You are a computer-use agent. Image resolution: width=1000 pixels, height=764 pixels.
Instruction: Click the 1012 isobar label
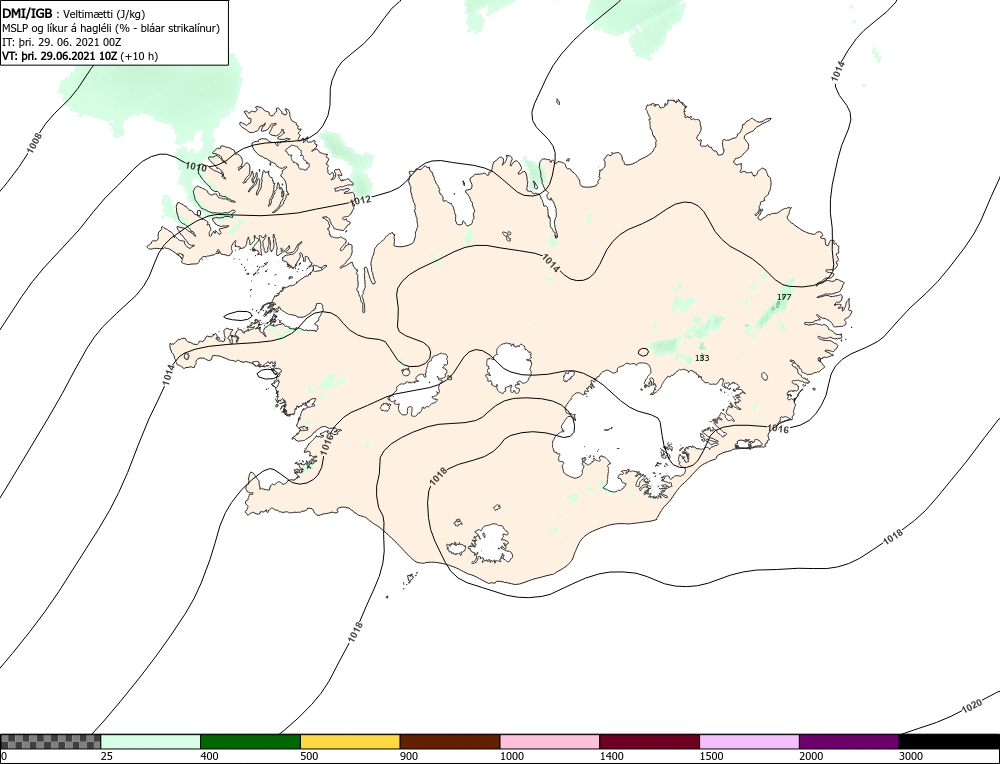click(360, 200)
